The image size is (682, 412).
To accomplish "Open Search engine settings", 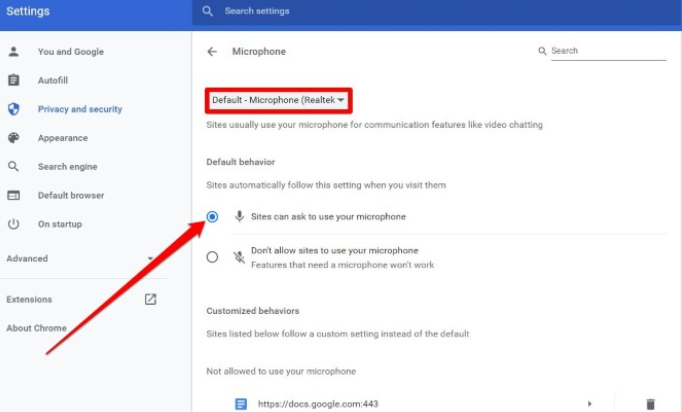I will [67, 167].
